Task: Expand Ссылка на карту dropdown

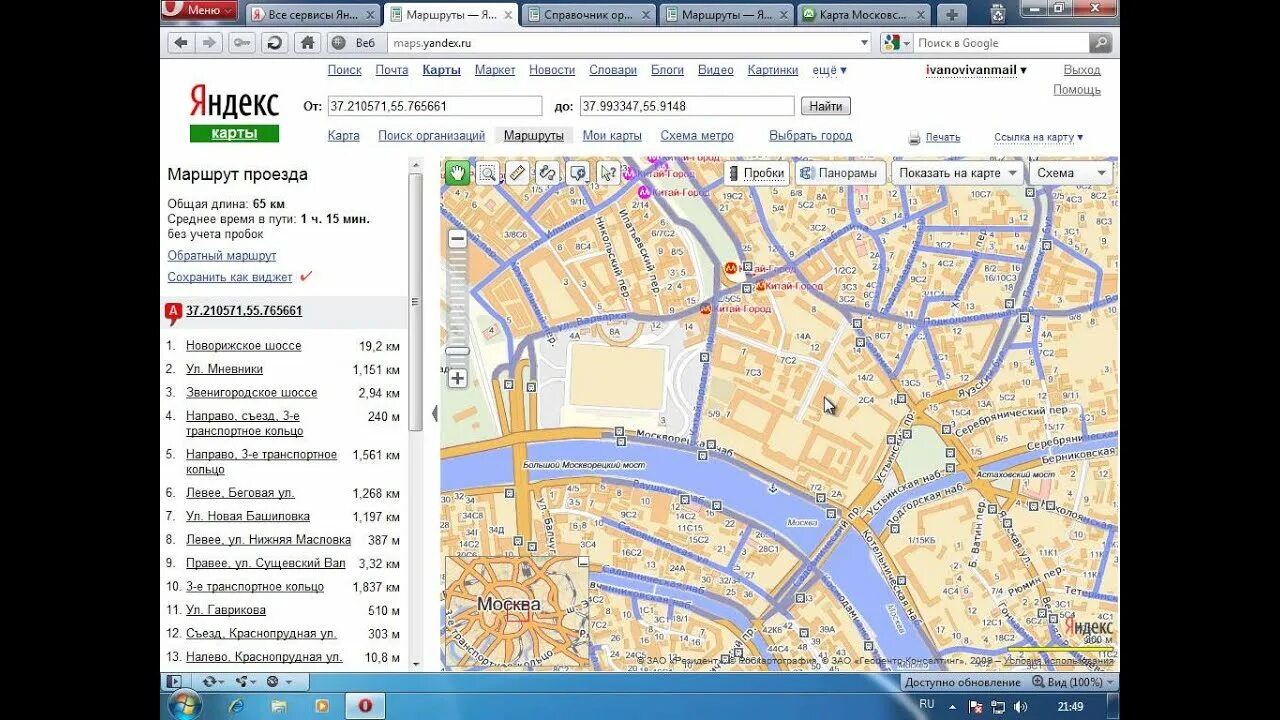Action: [x=1038, y=138]
